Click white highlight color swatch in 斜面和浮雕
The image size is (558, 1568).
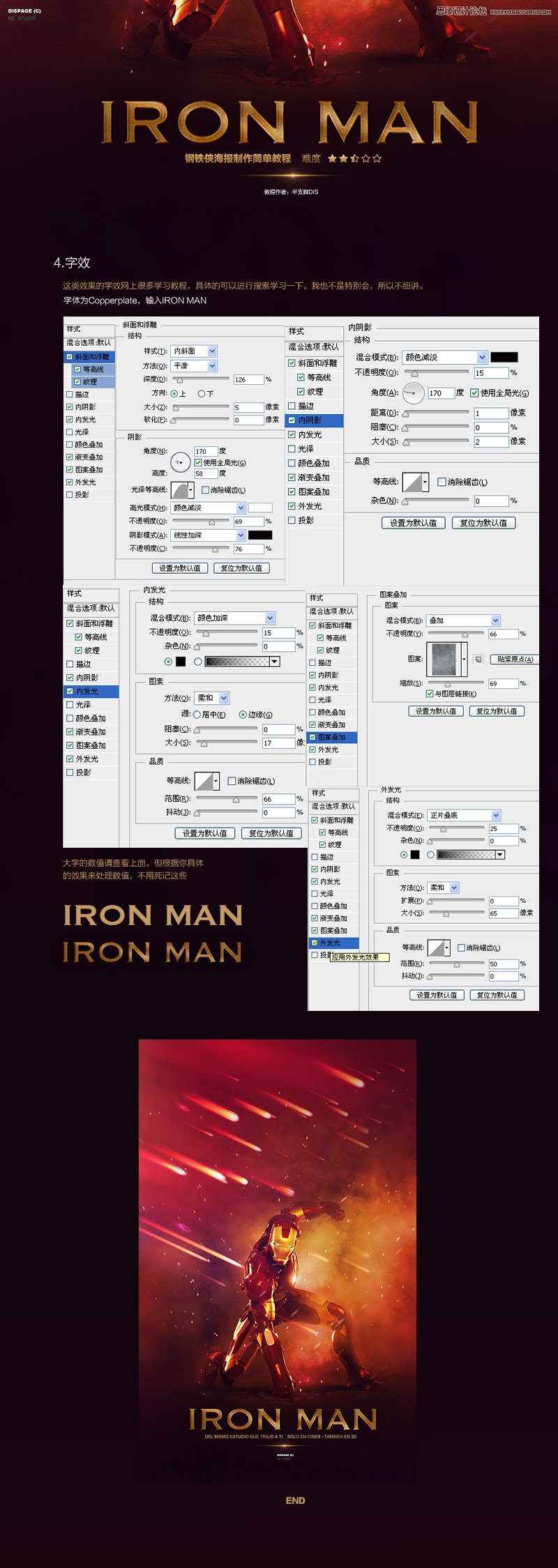[260, 508]
